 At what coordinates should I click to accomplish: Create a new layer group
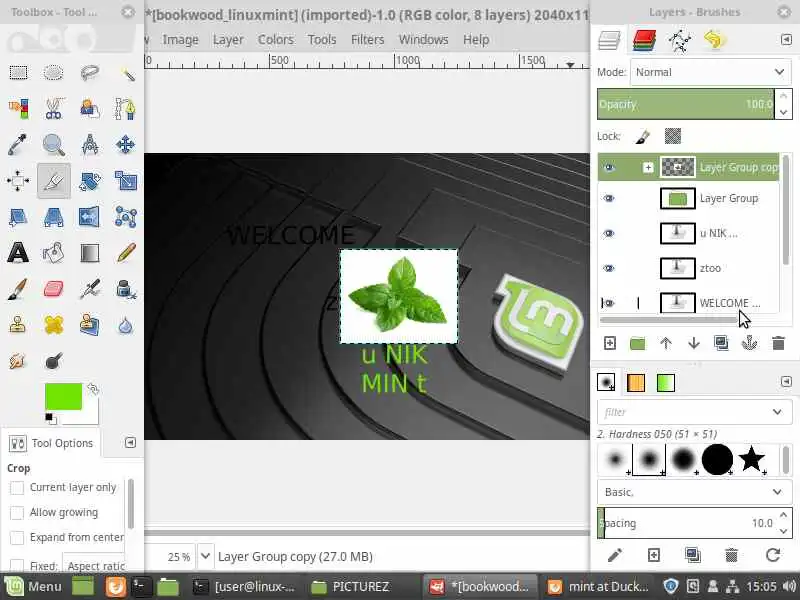[637, 343]
